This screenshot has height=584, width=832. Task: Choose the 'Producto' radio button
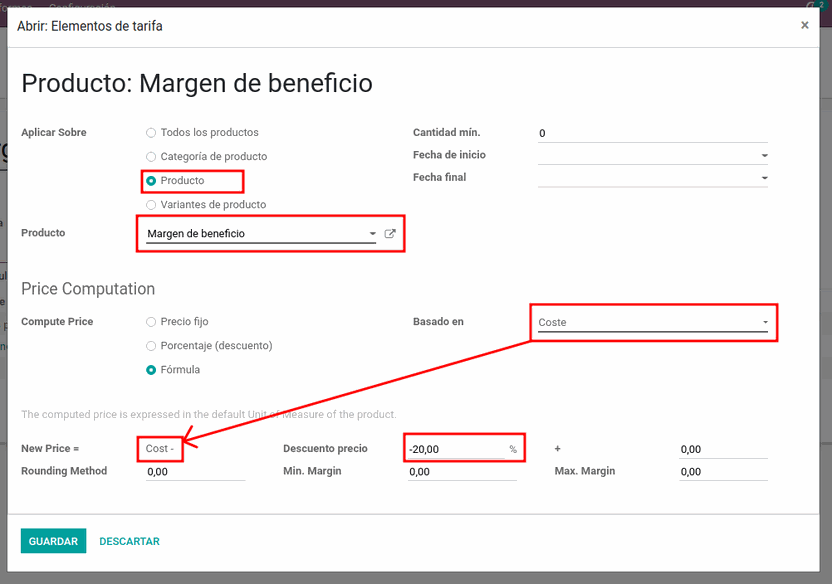point(151,181)
